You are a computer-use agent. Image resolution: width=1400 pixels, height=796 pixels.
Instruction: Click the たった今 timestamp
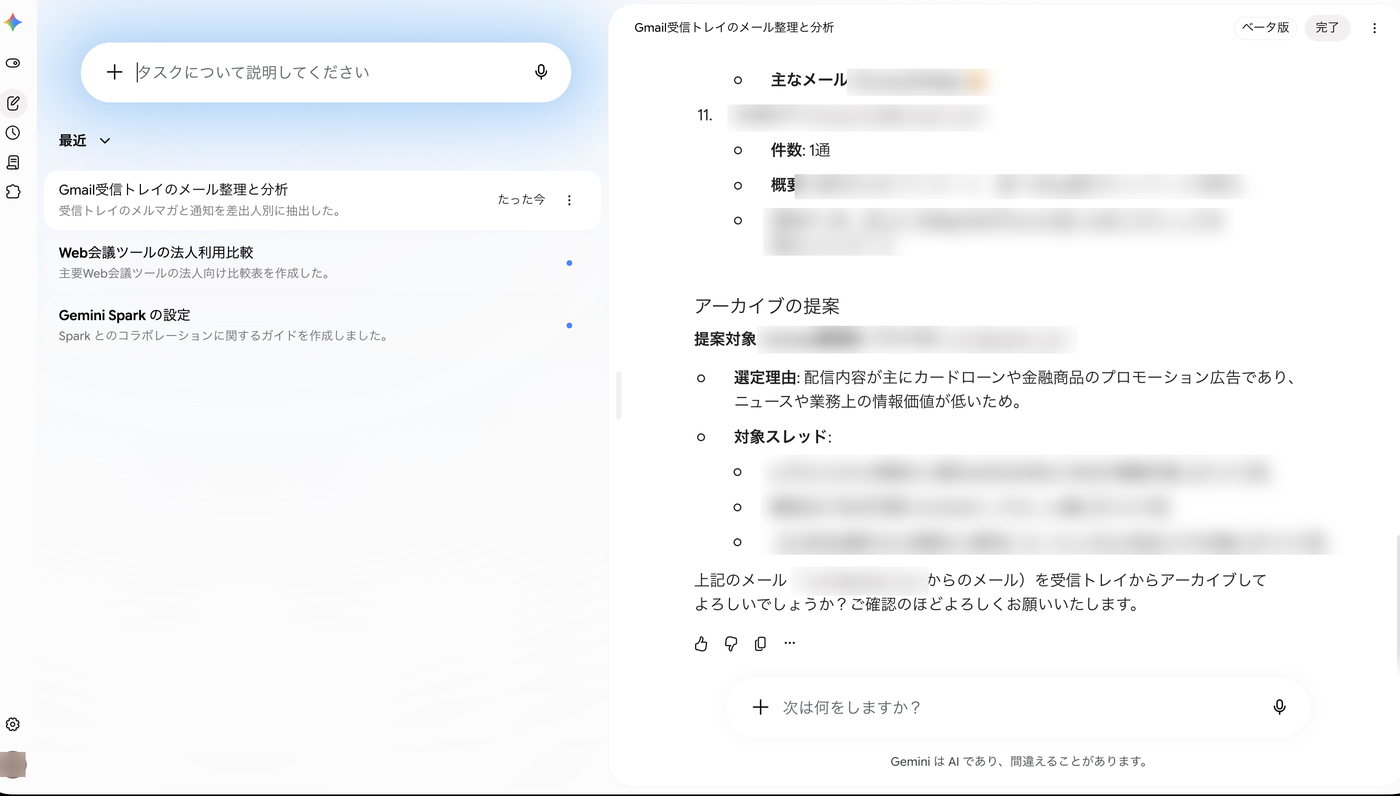click(x=521, y=200)
